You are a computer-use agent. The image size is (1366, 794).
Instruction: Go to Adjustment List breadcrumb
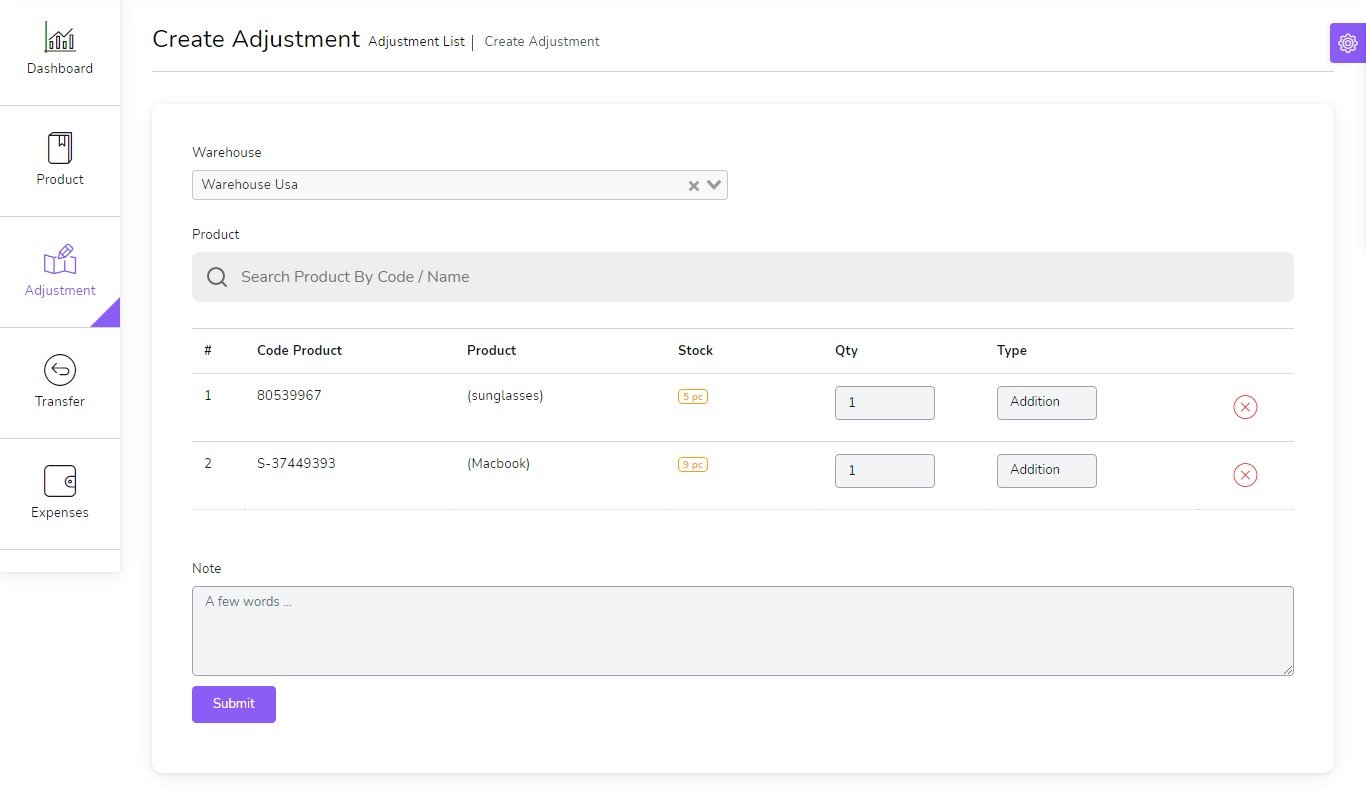[416, 42]
